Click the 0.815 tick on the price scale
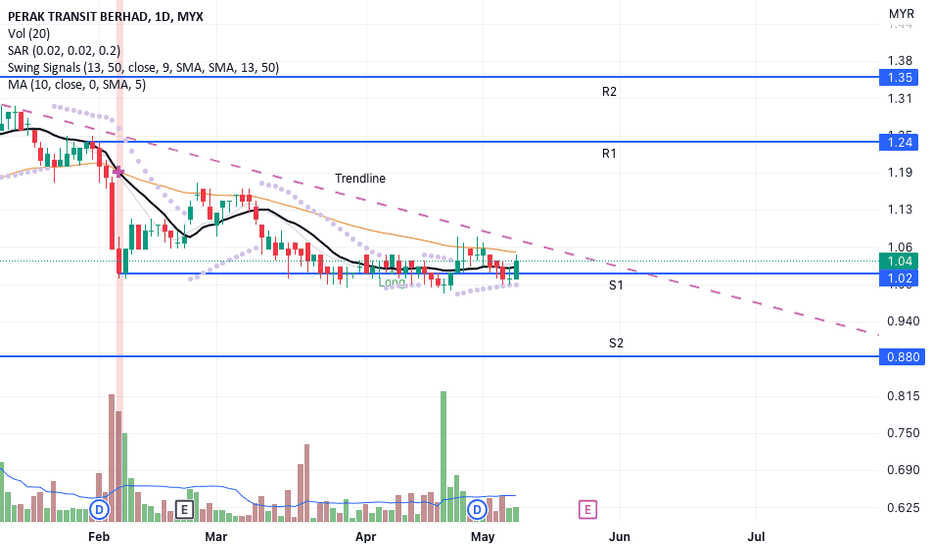 point(903,396)
